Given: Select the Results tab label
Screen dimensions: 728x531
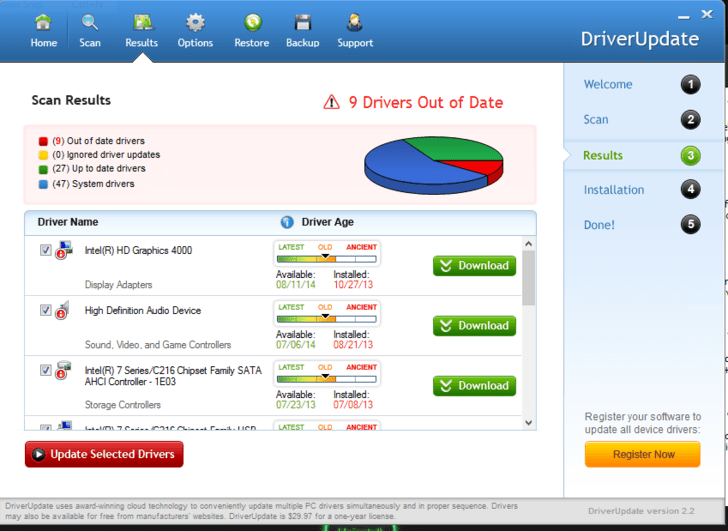Looking at the screenshot, I should [142, 43].
